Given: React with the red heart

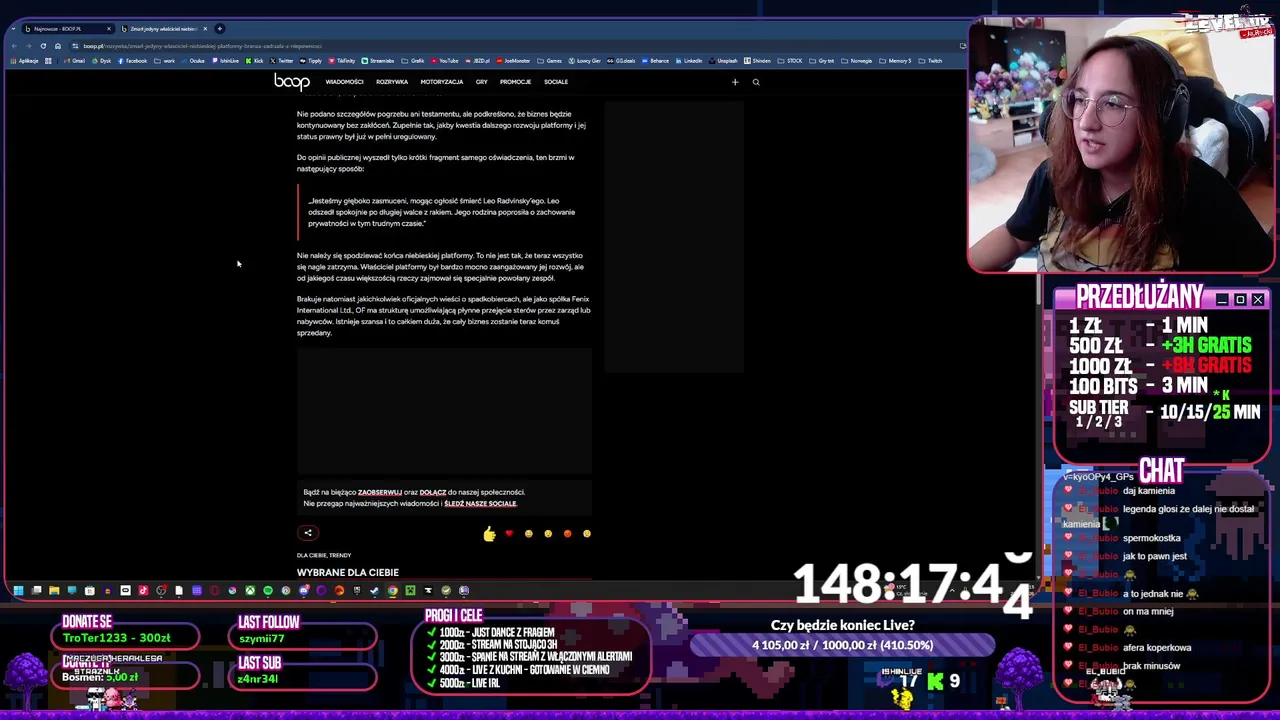Looking at the screenshot, I should 509,534.
